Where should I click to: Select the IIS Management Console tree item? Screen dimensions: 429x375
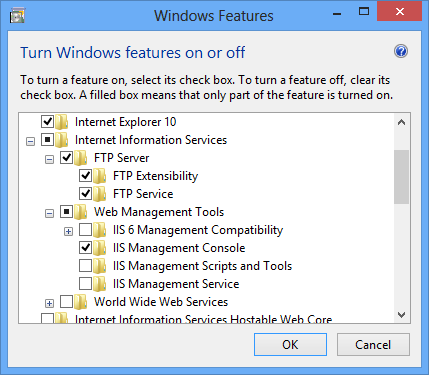click(x=179, y=248)
